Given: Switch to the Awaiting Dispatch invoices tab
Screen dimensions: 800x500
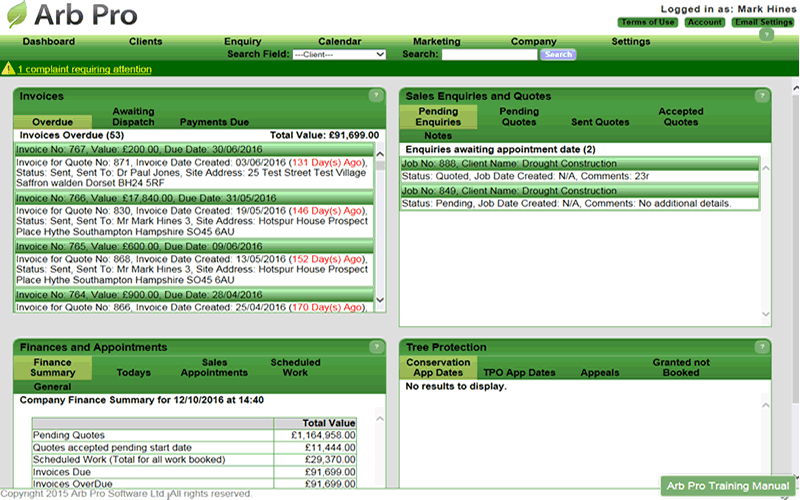Looking at the screenshot, I should [x=133, y=116].
